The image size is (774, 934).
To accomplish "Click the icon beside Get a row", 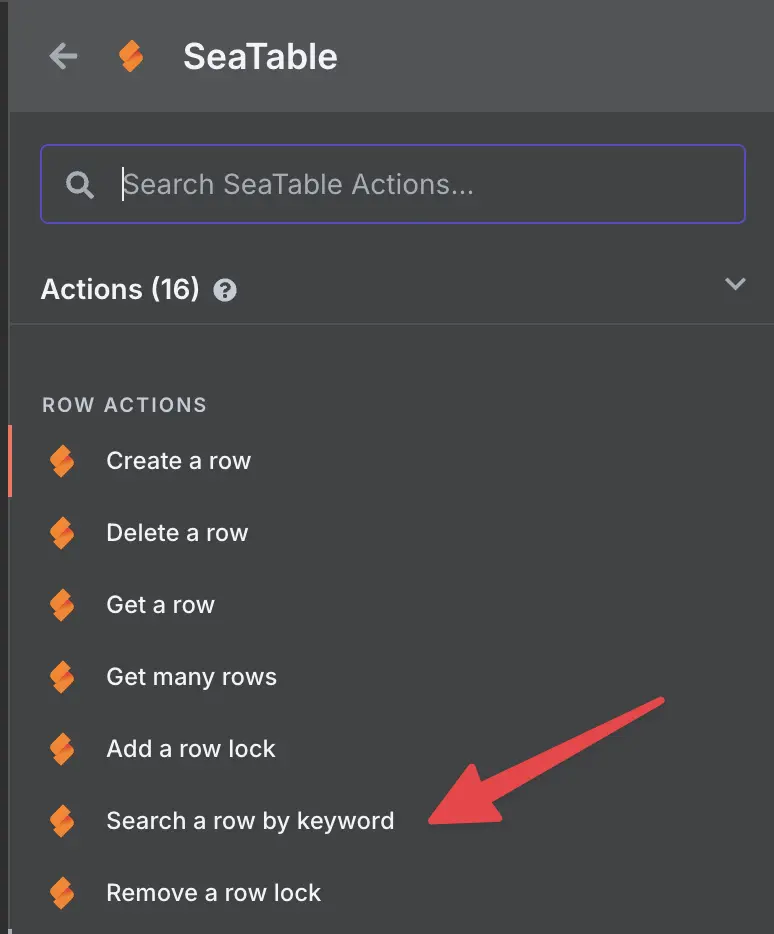I will pyautogui.click(x=62, y=605).
